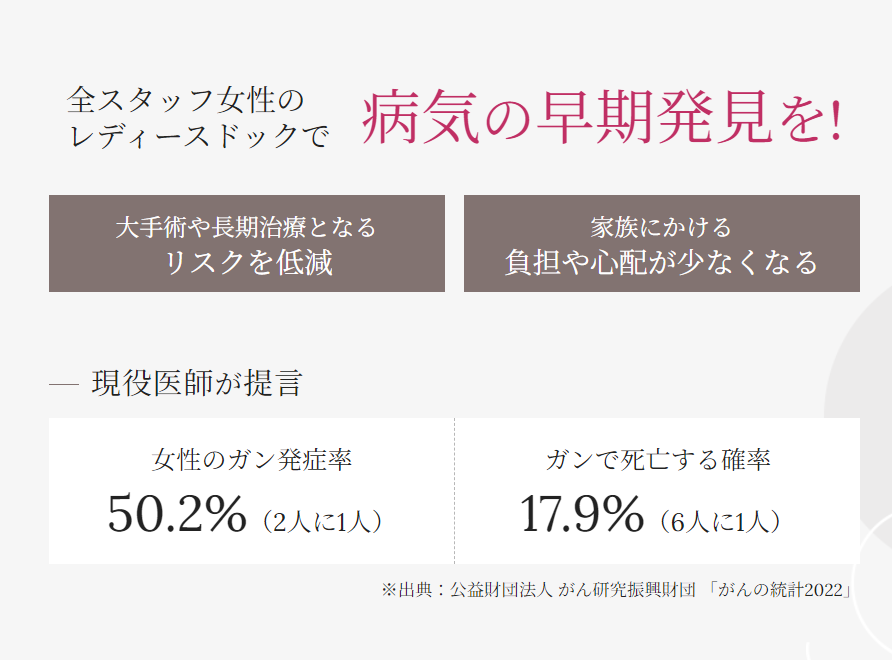The height and width of the screenshot is (660, 892).
Task: Click the ※出典 source citation text
Action: [x=617, y=589]
